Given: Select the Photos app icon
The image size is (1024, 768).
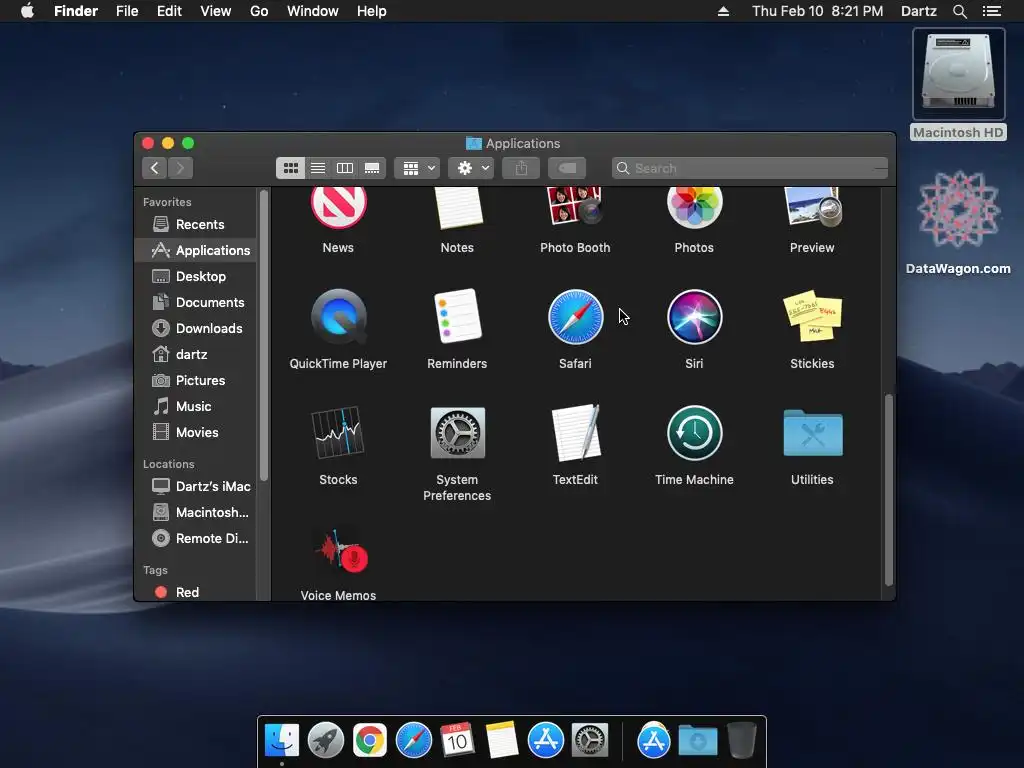Looking at the screenshot, I should (x=694, y=208).
